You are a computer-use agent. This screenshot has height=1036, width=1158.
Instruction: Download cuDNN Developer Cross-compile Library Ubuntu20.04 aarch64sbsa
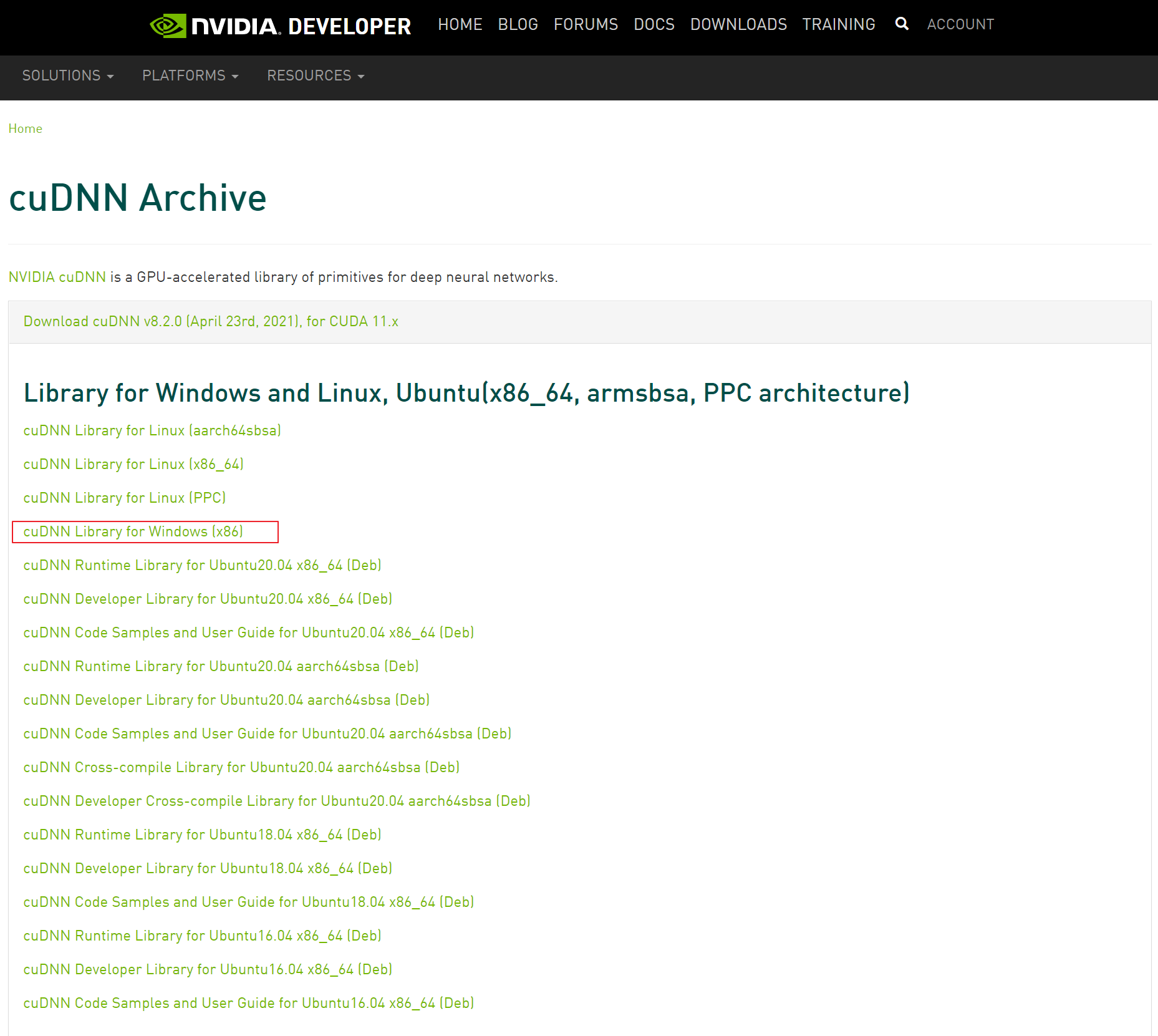277,801
